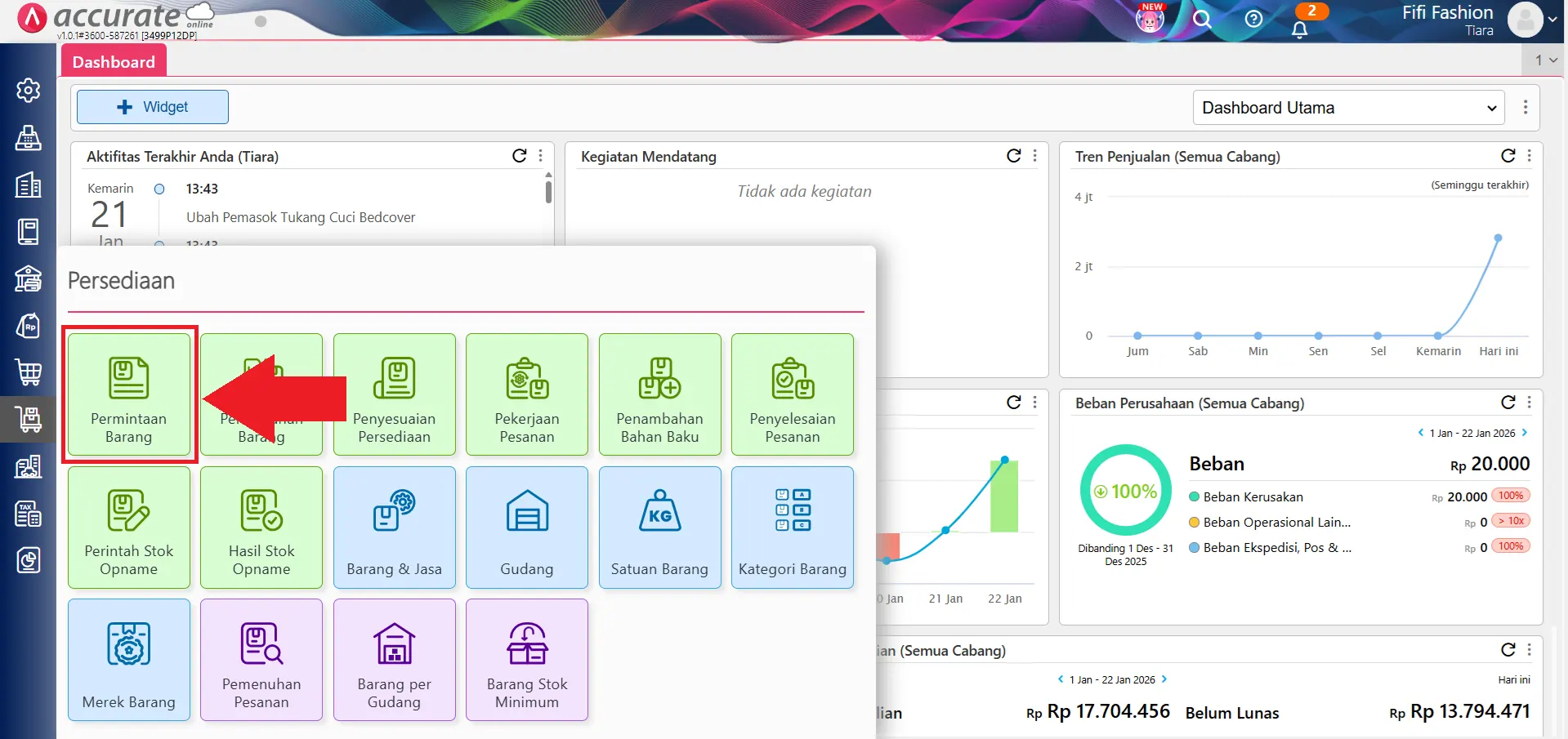Open settings gear in left sidebar

(29, 90)
